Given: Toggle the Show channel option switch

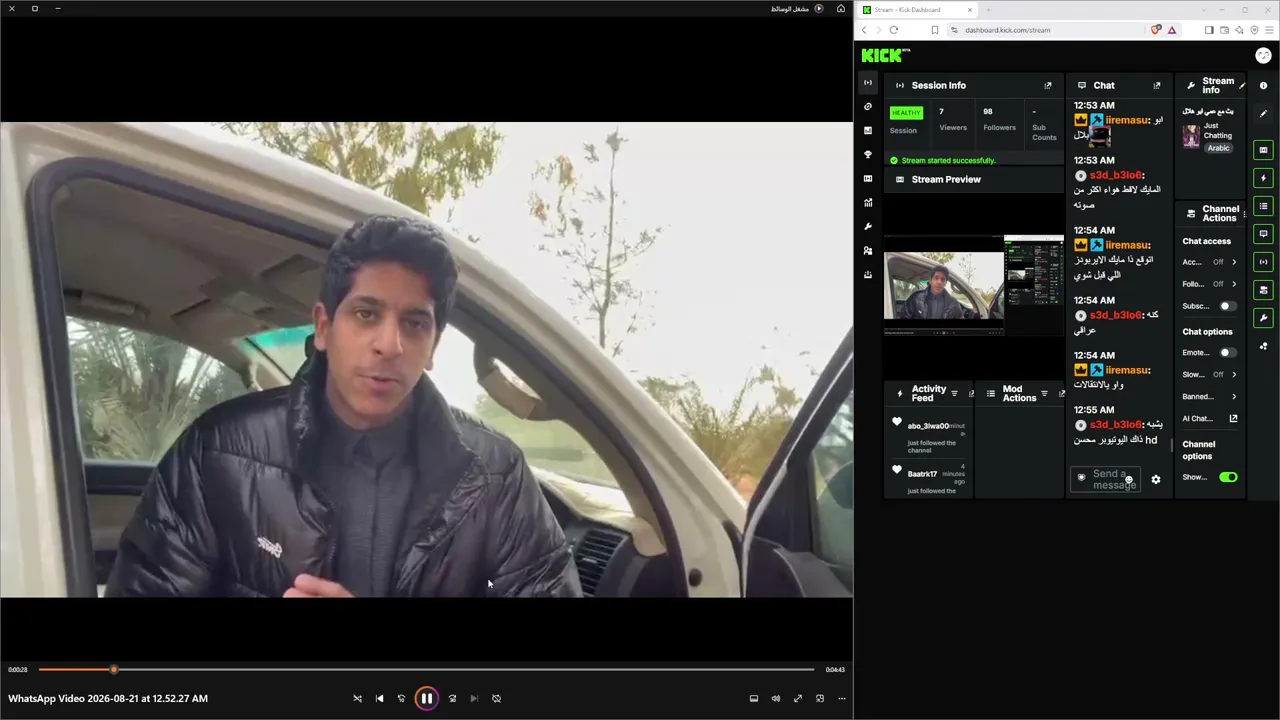Looking at the screenshot, I should pyautogui.click(x=1228, y=477).
